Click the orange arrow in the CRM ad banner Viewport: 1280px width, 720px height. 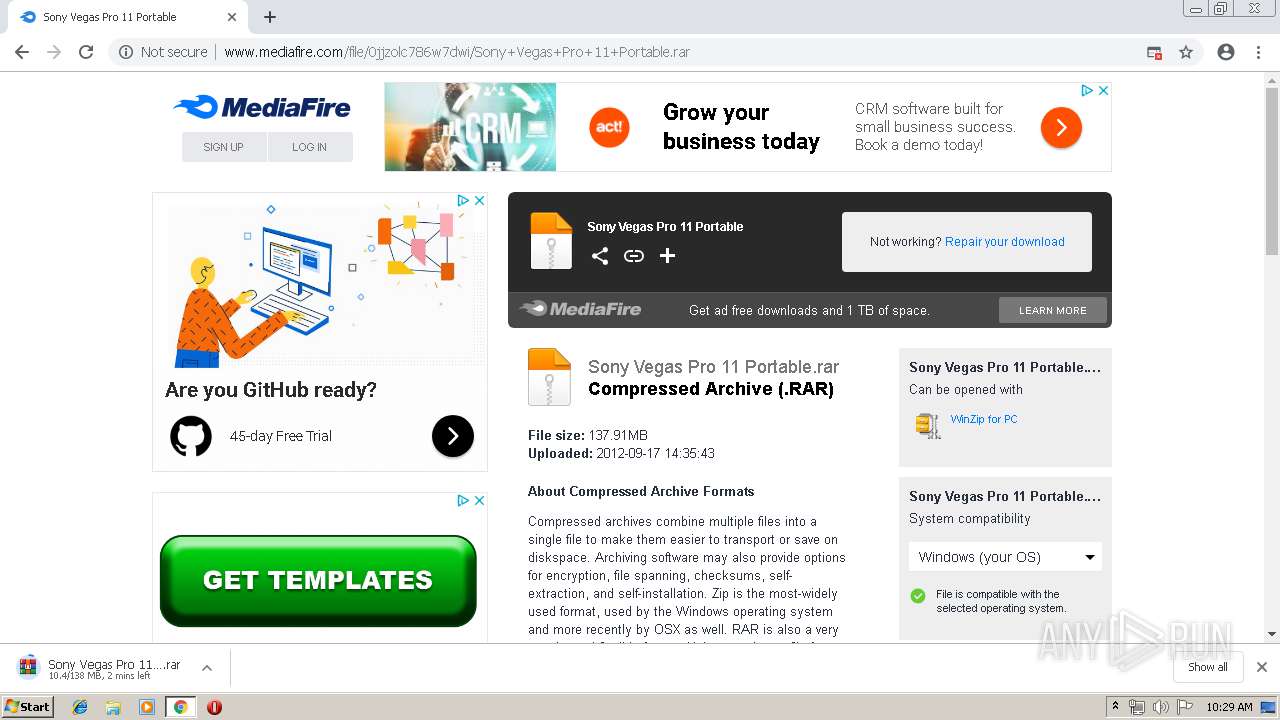(x=1061, y=127)
